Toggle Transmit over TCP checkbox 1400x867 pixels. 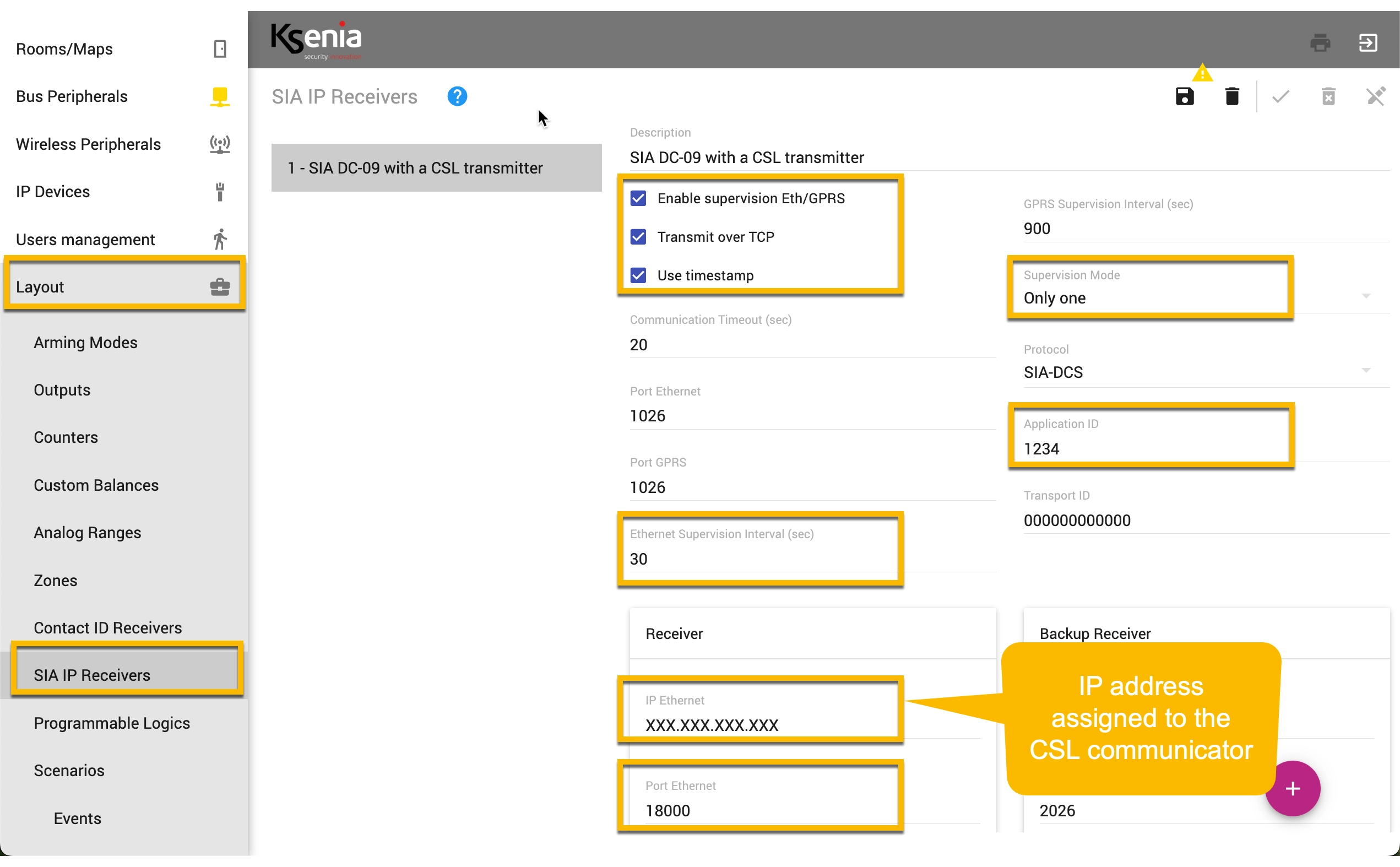tap(638, 237)
